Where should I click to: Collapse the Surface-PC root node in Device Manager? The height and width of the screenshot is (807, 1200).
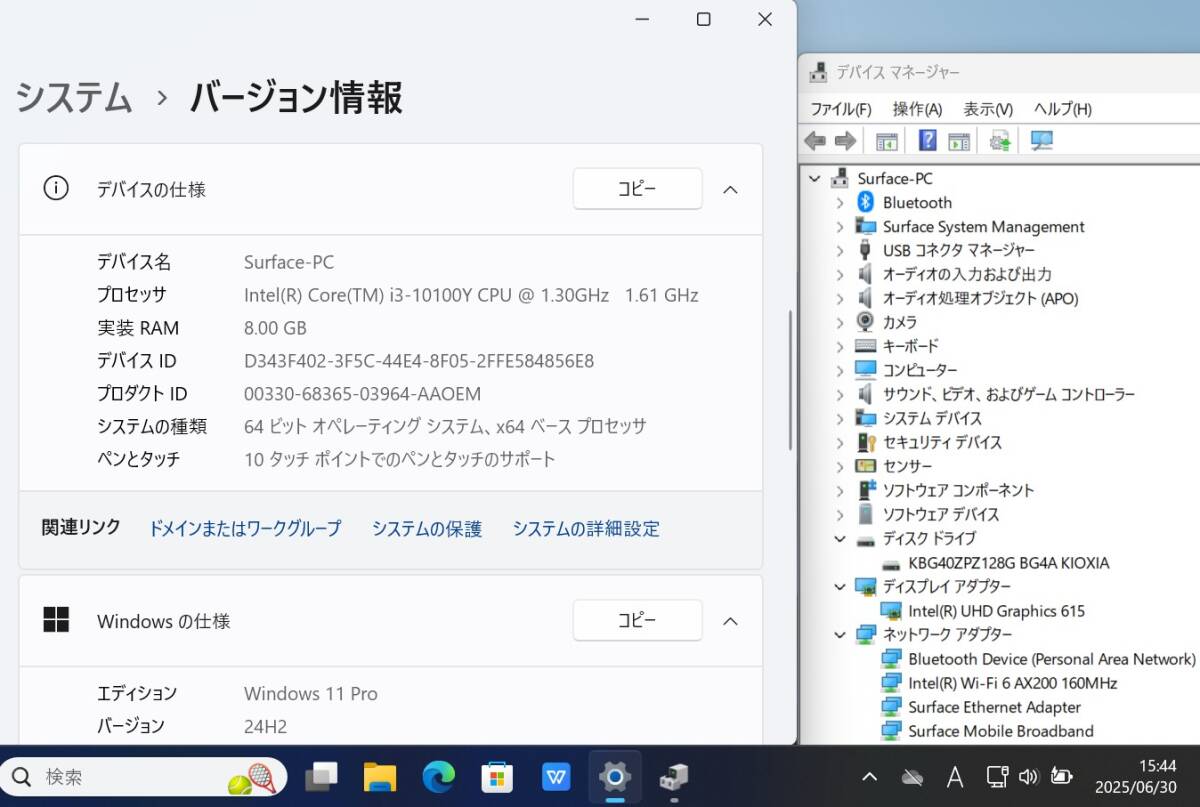pyautogui.click(x=814, y=179)
